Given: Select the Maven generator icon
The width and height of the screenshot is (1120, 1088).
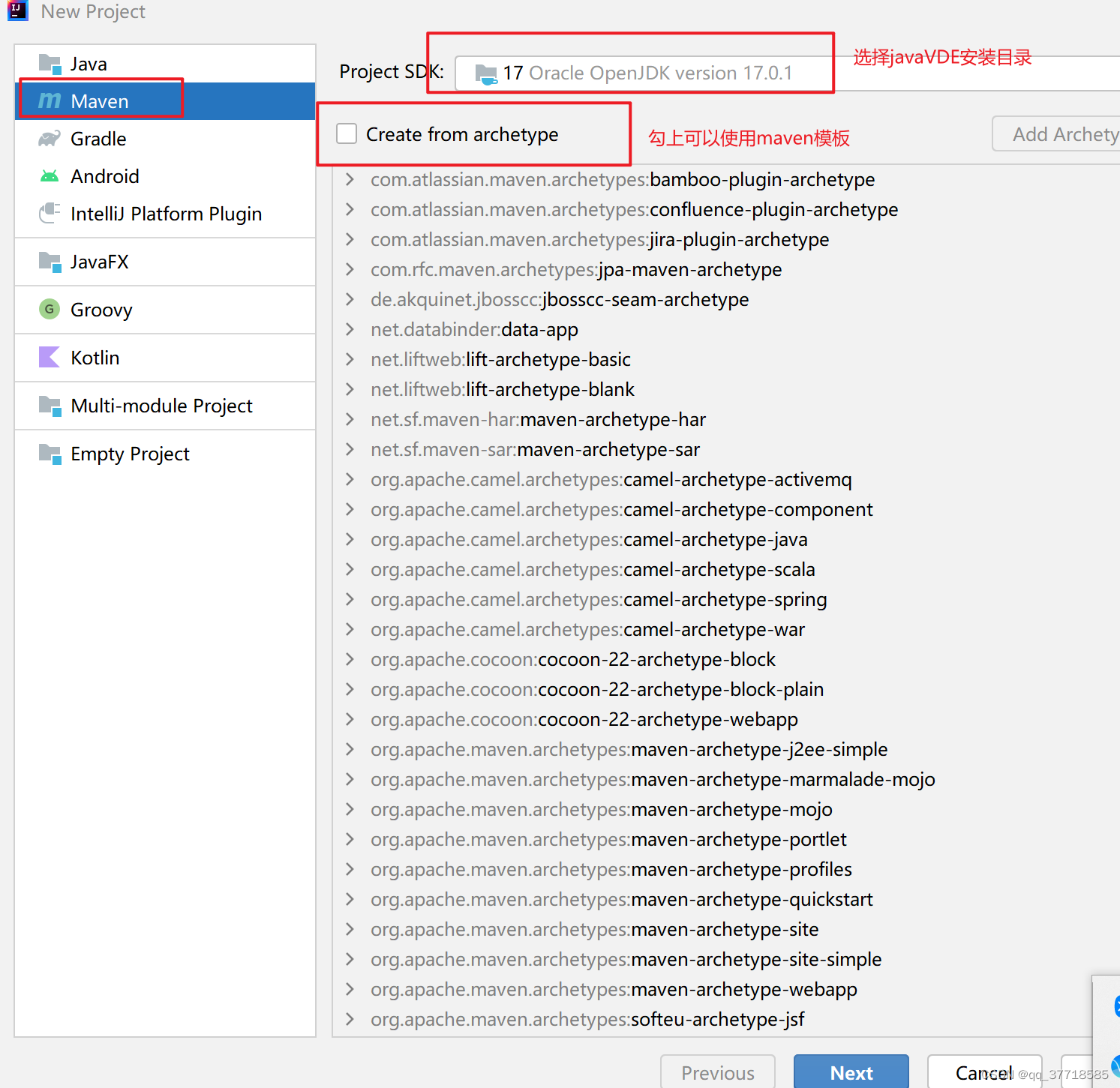Looking at the screenshot, I should (x=50, y=100).
